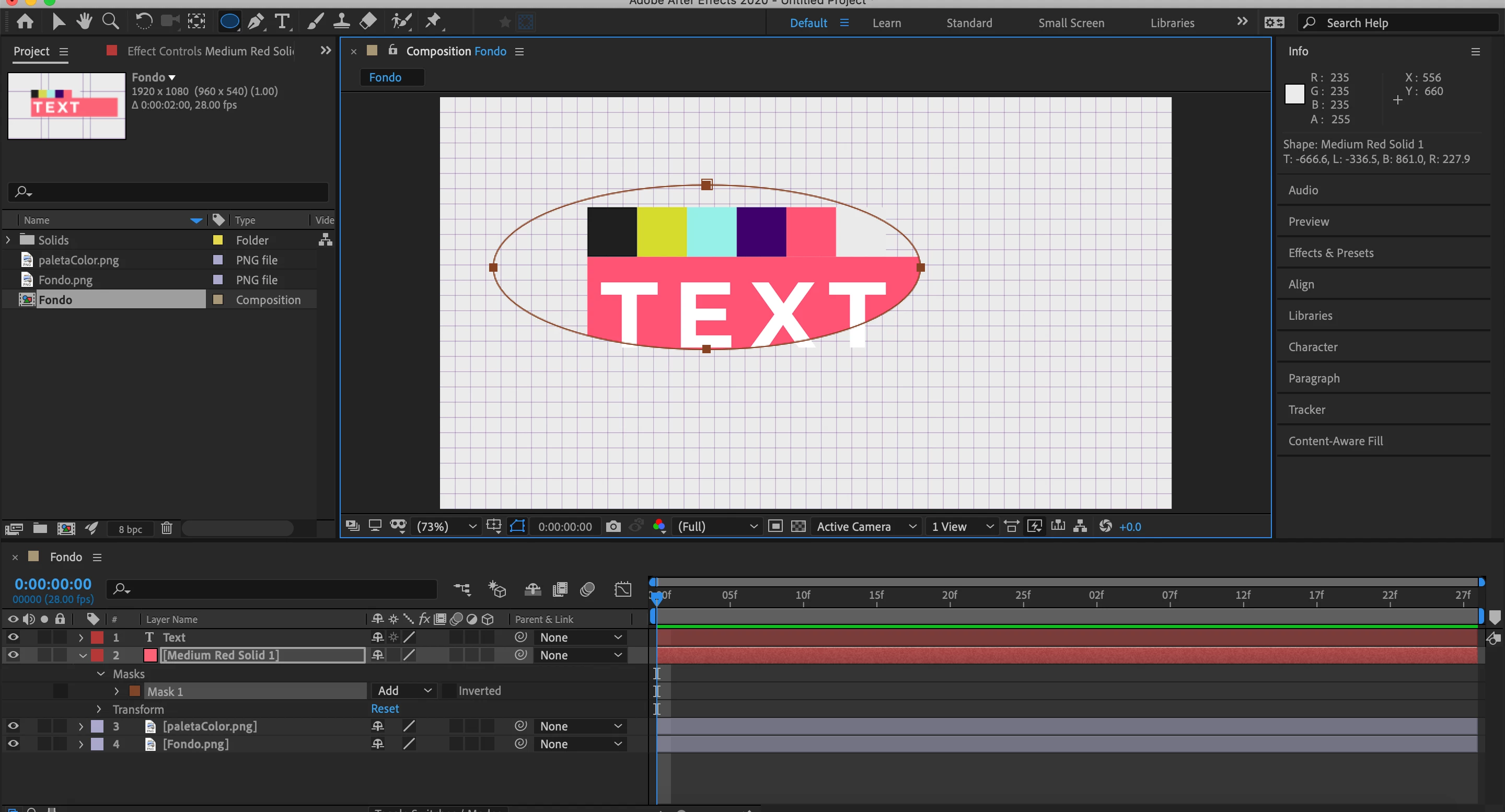This screenshot has width=1505, height=812.
Task: Click the trash icon in Project panel
Action: click(x=167, y=528)
